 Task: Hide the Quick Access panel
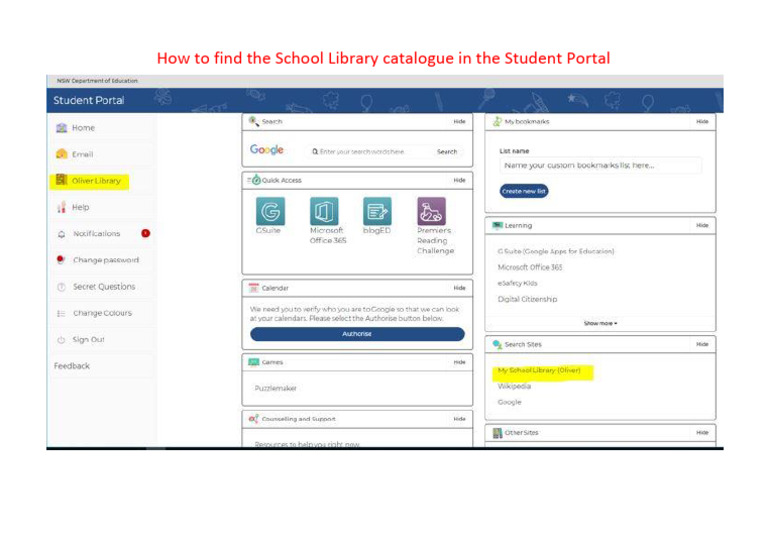tap(459, 180)
